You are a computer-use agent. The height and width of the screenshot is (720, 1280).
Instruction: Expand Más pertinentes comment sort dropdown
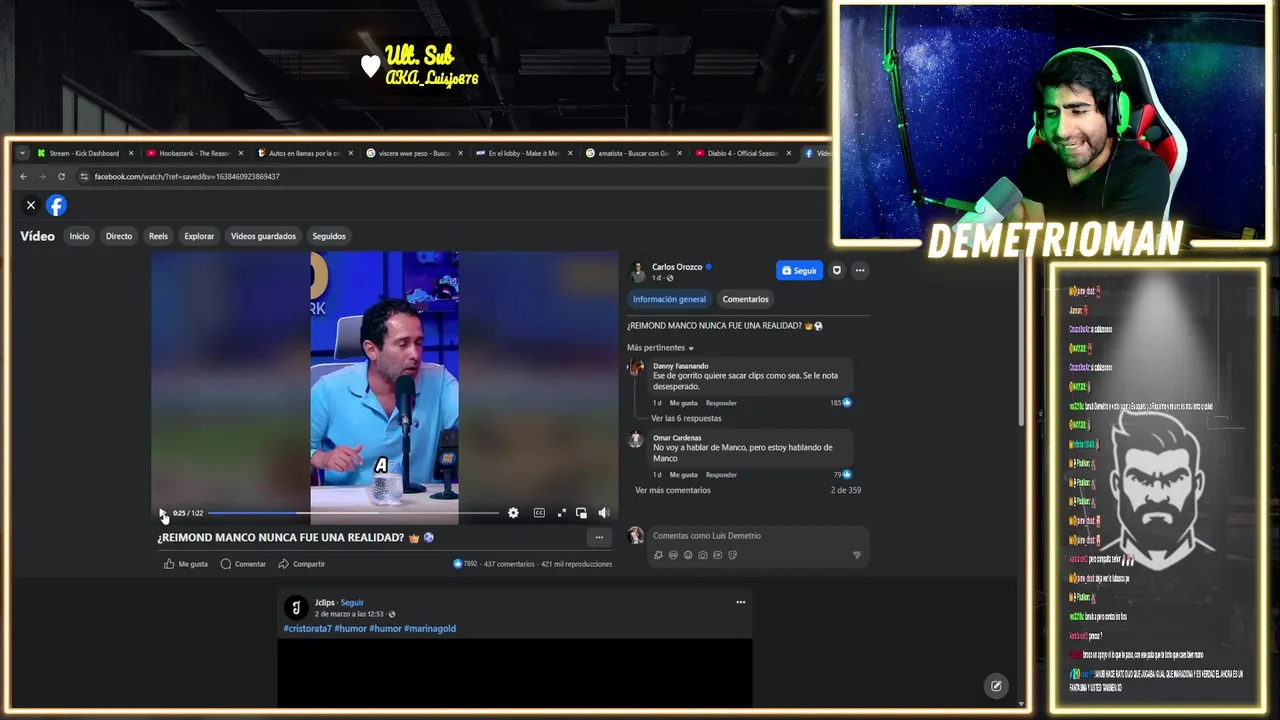(x=661, y=348)
